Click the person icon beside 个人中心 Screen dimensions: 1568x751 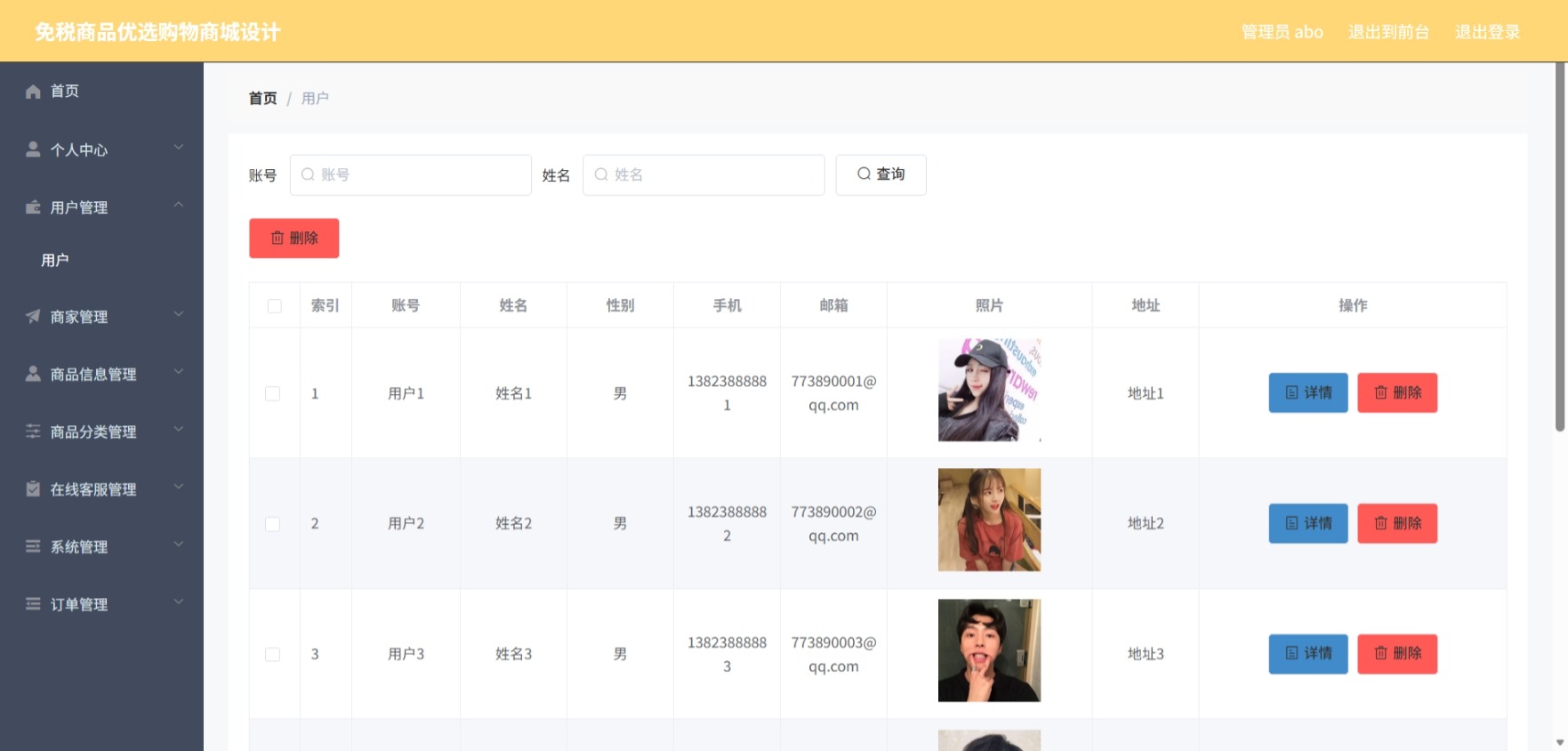(33, 149)
